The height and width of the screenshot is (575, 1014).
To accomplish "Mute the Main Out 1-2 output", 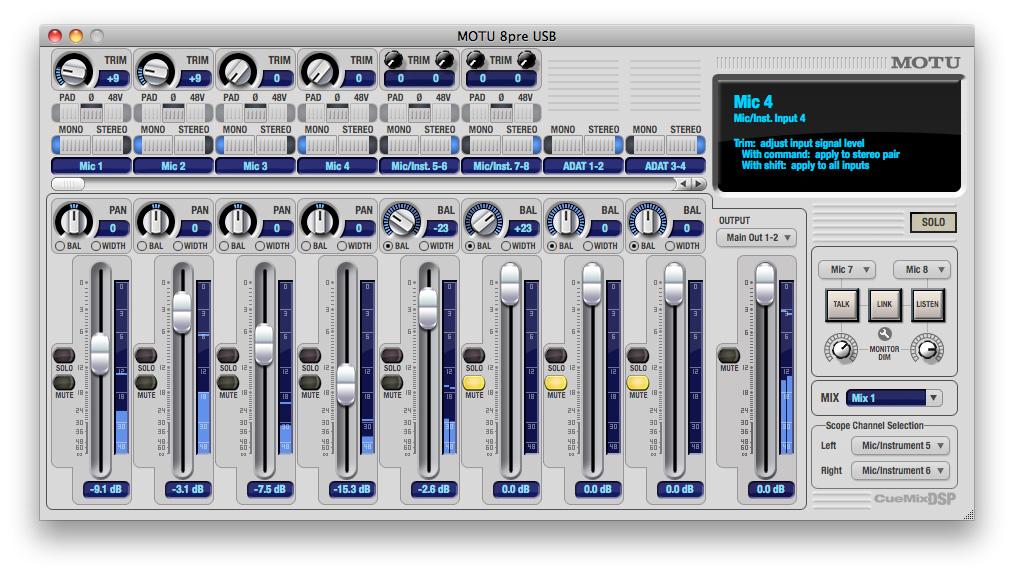I will (x=729, y=355).
